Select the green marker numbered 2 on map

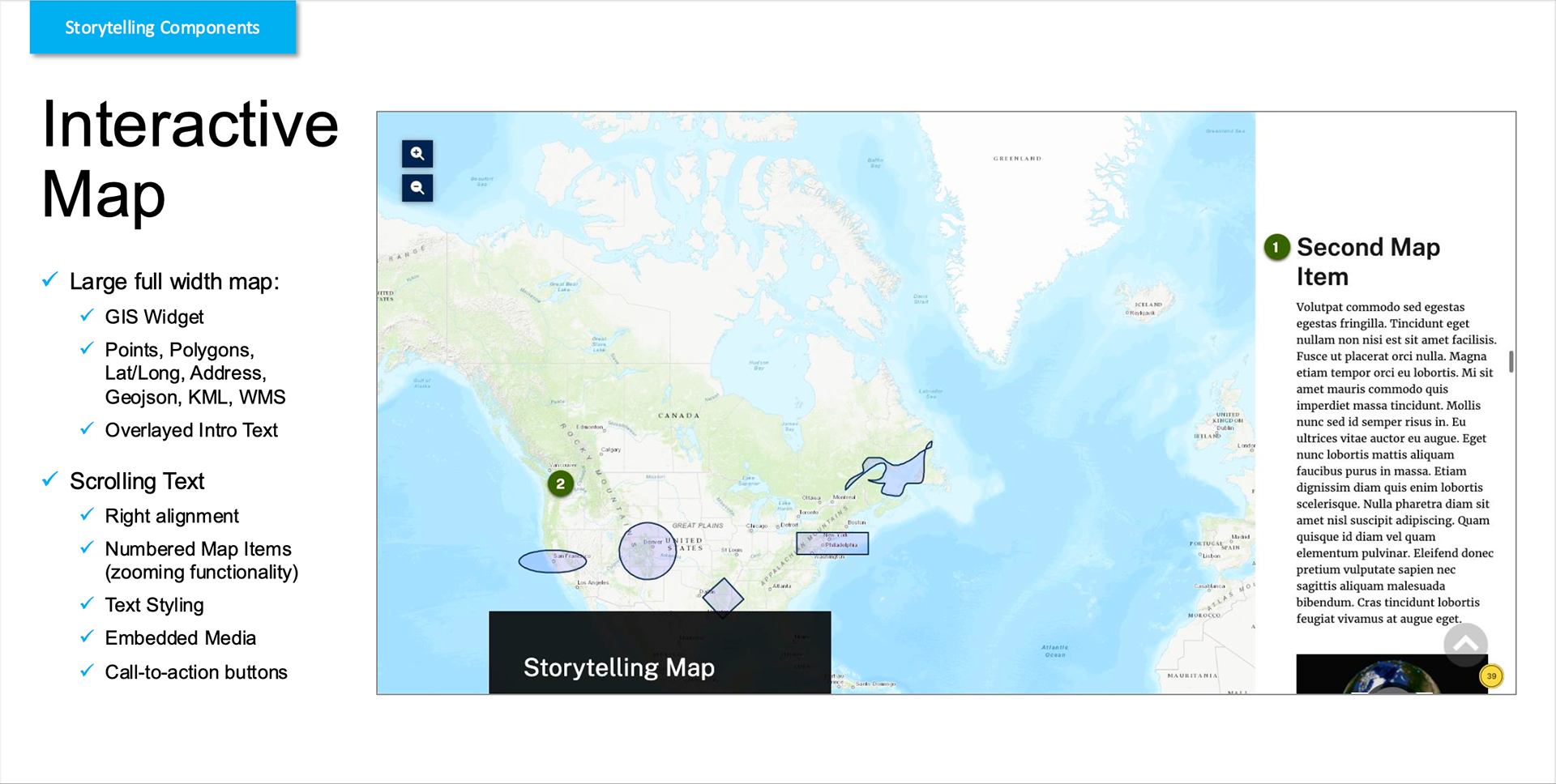click(560, 484)
